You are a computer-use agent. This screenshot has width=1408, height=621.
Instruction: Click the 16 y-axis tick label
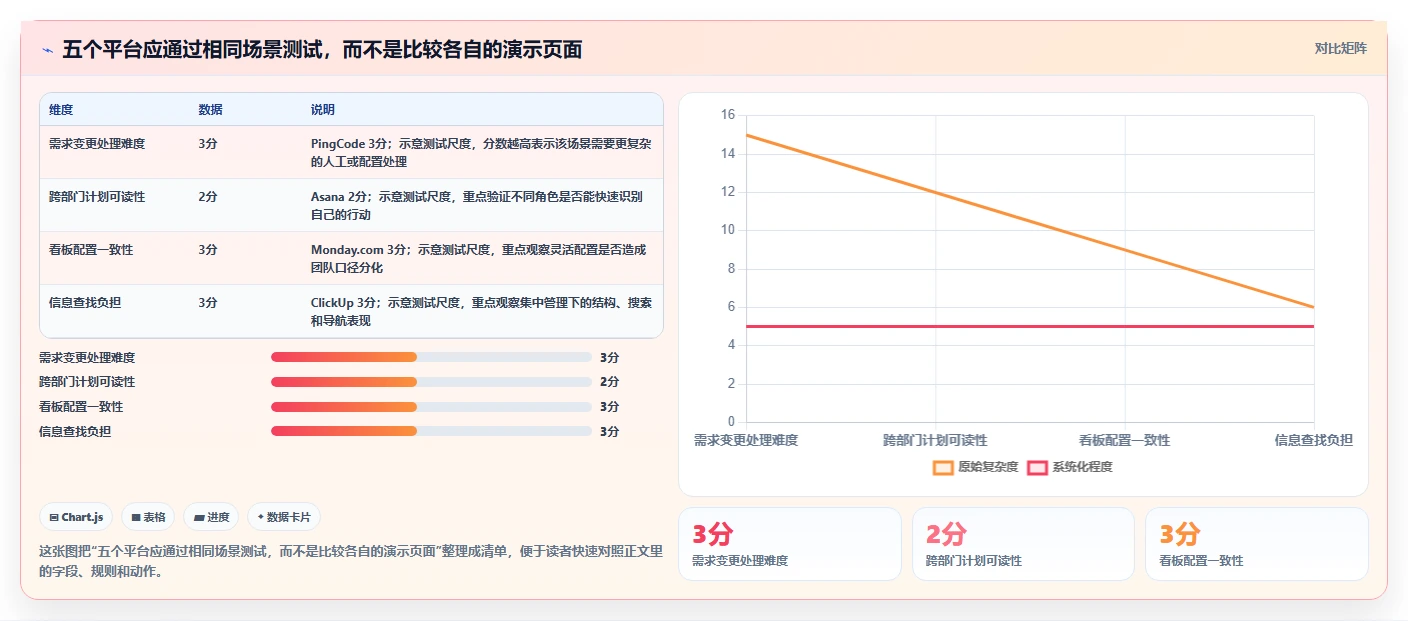point(727,115)
